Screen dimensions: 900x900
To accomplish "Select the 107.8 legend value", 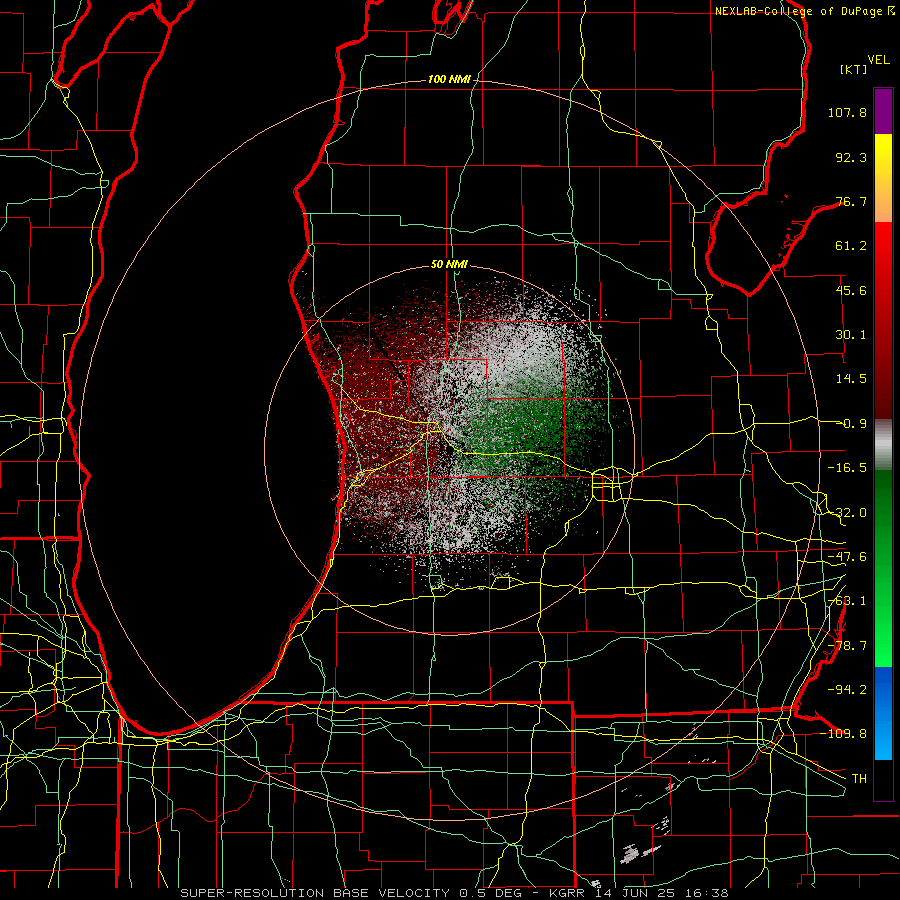I will point(847,112).
